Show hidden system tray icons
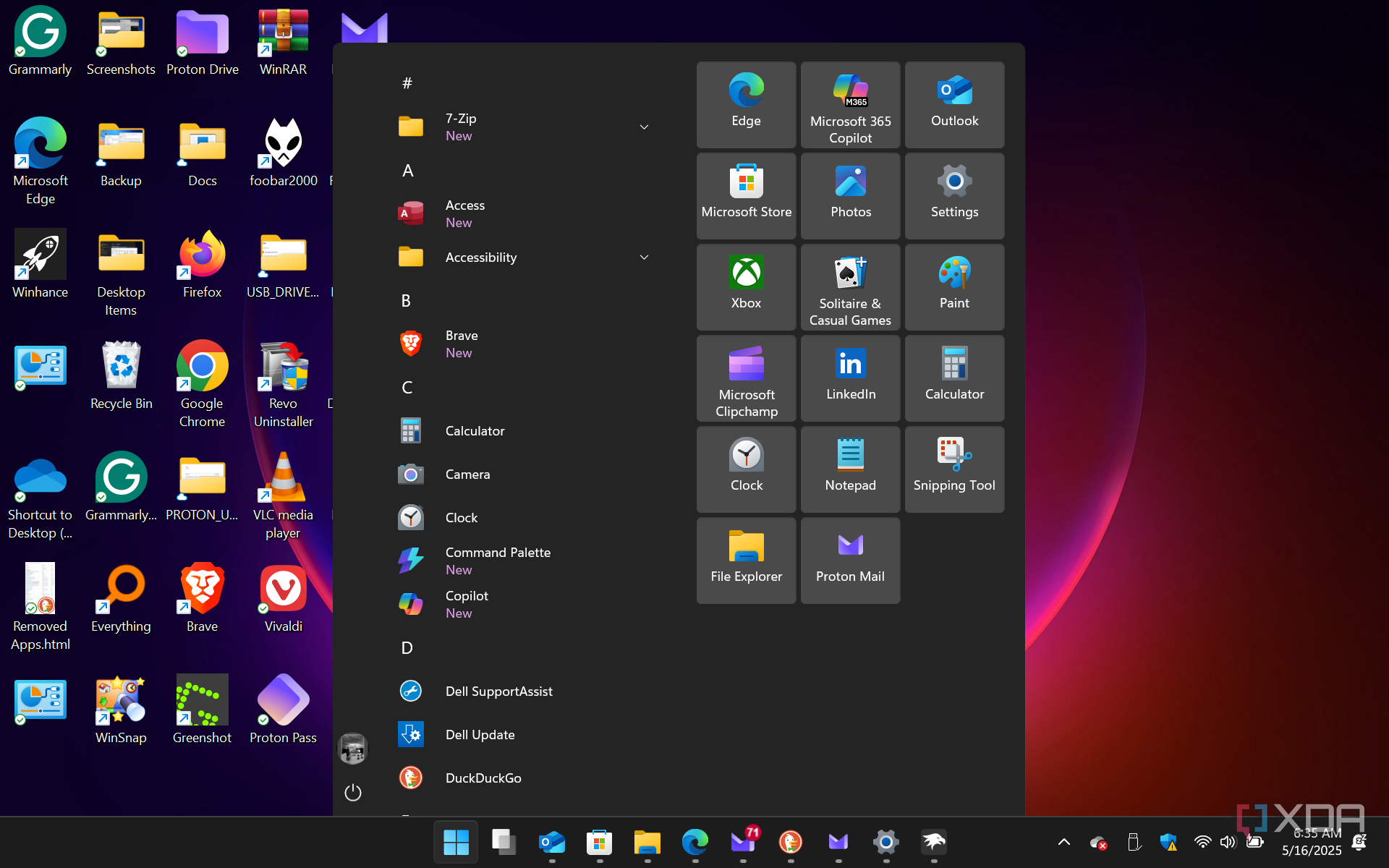Image resolution: width=1389 pixels, height=868 pixels. click(1063, 842)
